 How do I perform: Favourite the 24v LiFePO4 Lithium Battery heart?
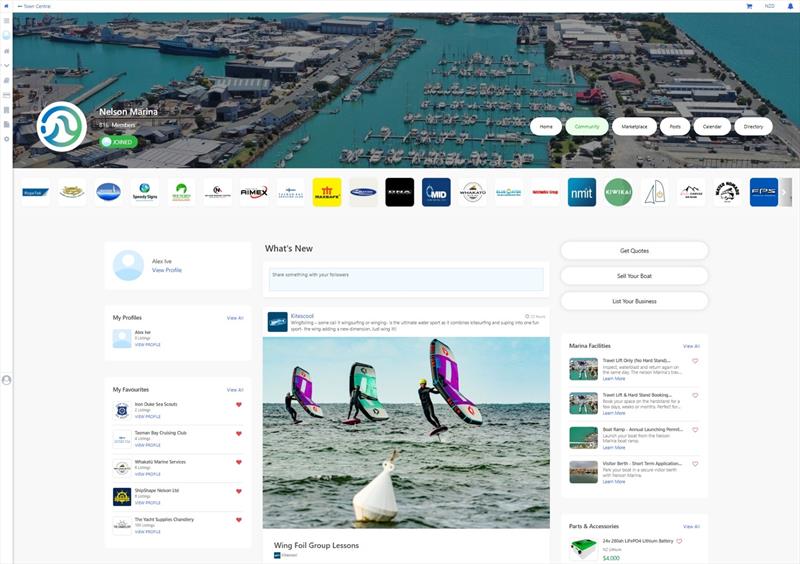(x=679, y=542)
